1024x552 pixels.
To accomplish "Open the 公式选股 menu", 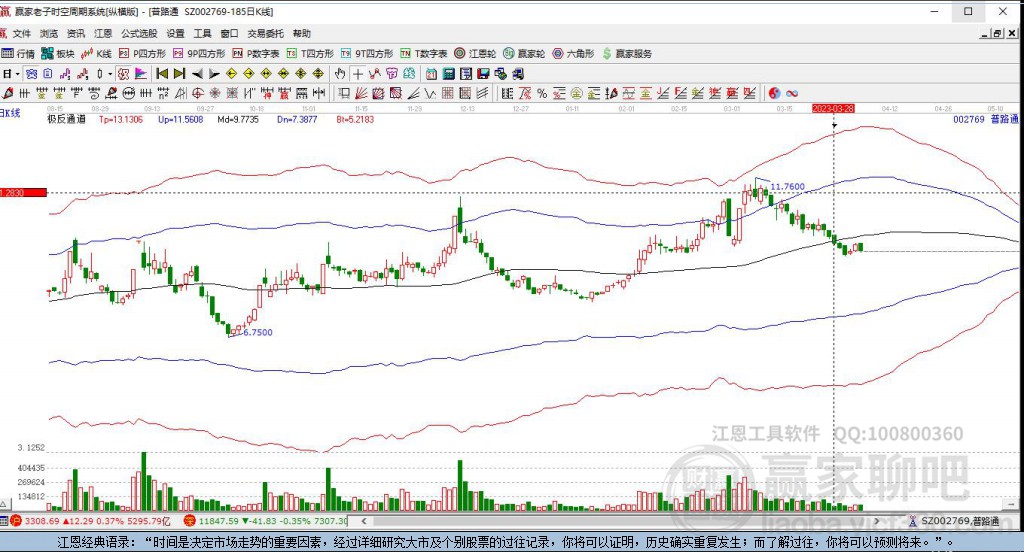I will pos(138,33).
